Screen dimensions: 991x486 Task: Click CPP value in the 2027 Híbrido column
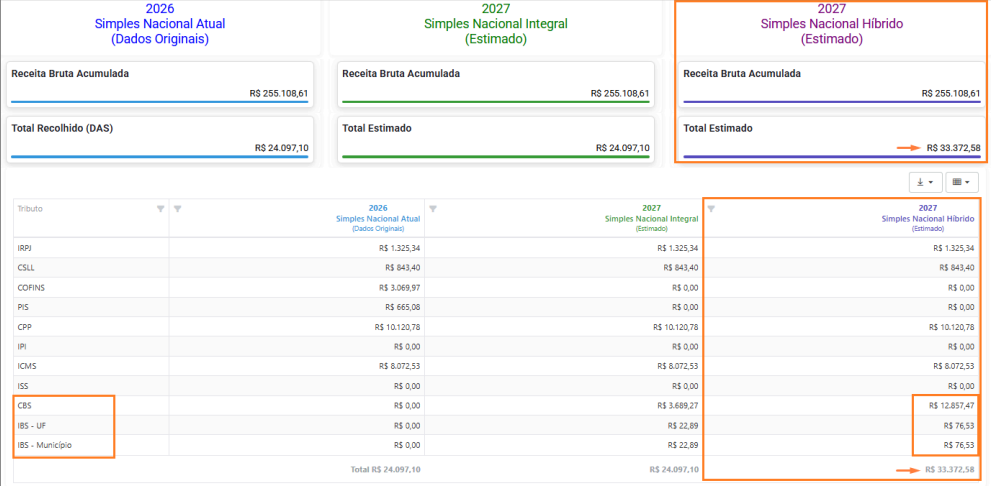pos(952,327)
